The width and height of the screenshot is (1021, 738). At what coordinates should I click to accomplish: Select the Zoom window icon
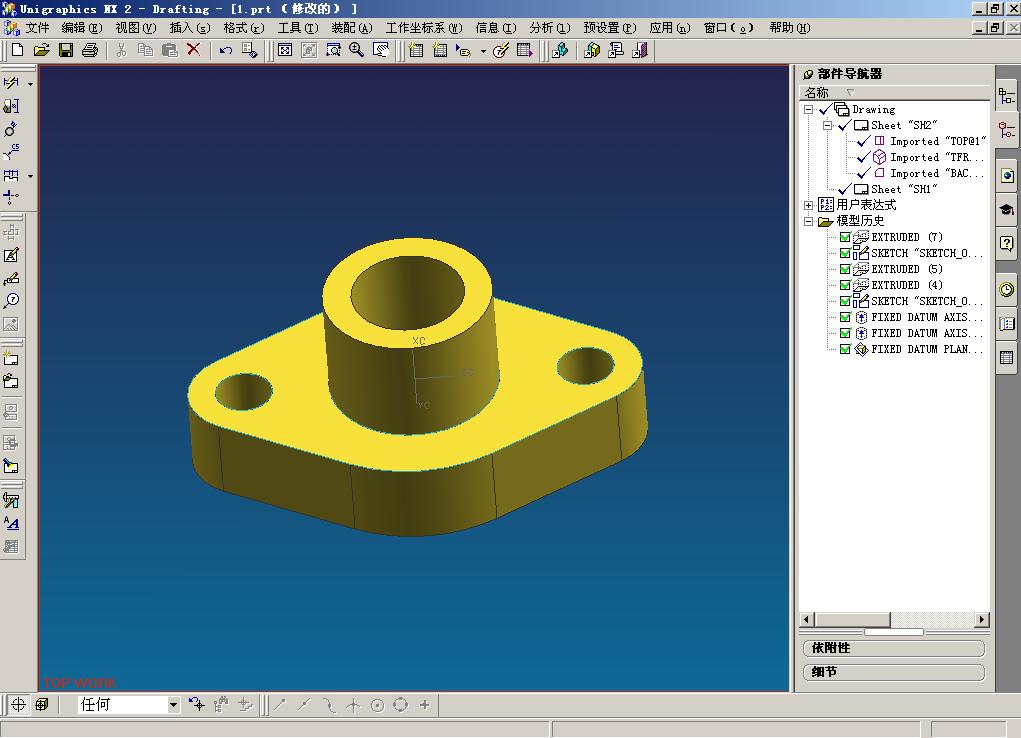(x=333, y=50)
